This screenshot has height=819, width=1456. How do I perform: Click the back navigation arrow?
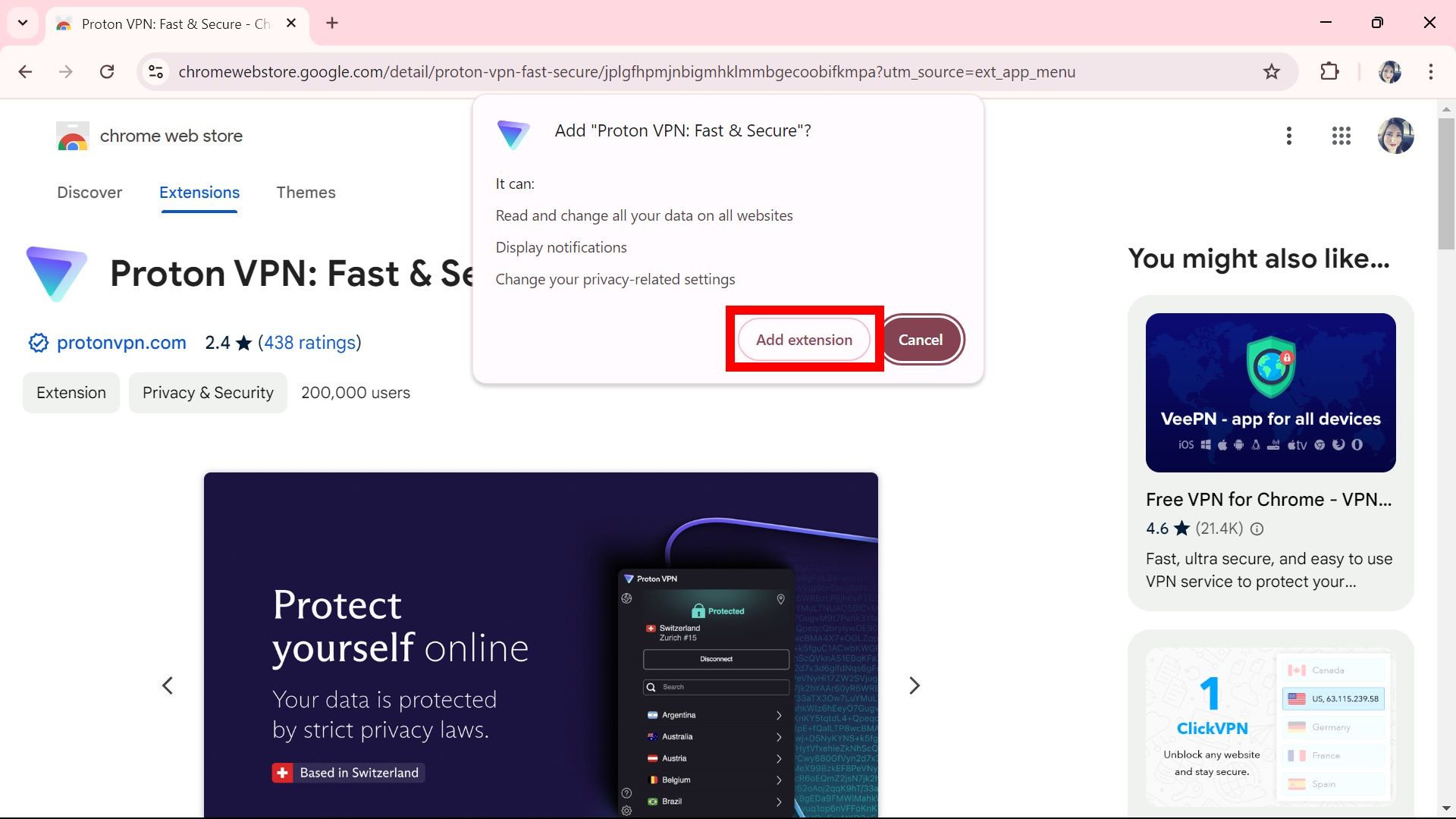(x=24, y=71)
